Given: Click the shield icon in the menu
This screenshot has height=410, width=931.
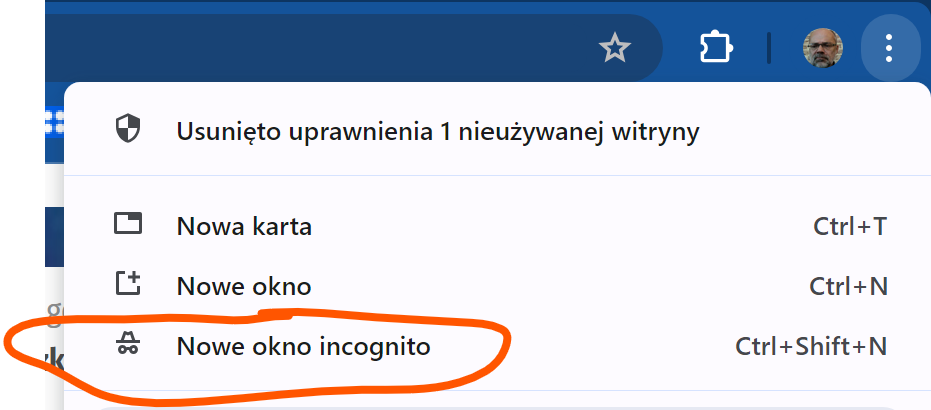Looking at the screenshot, I should click(128, 129).
